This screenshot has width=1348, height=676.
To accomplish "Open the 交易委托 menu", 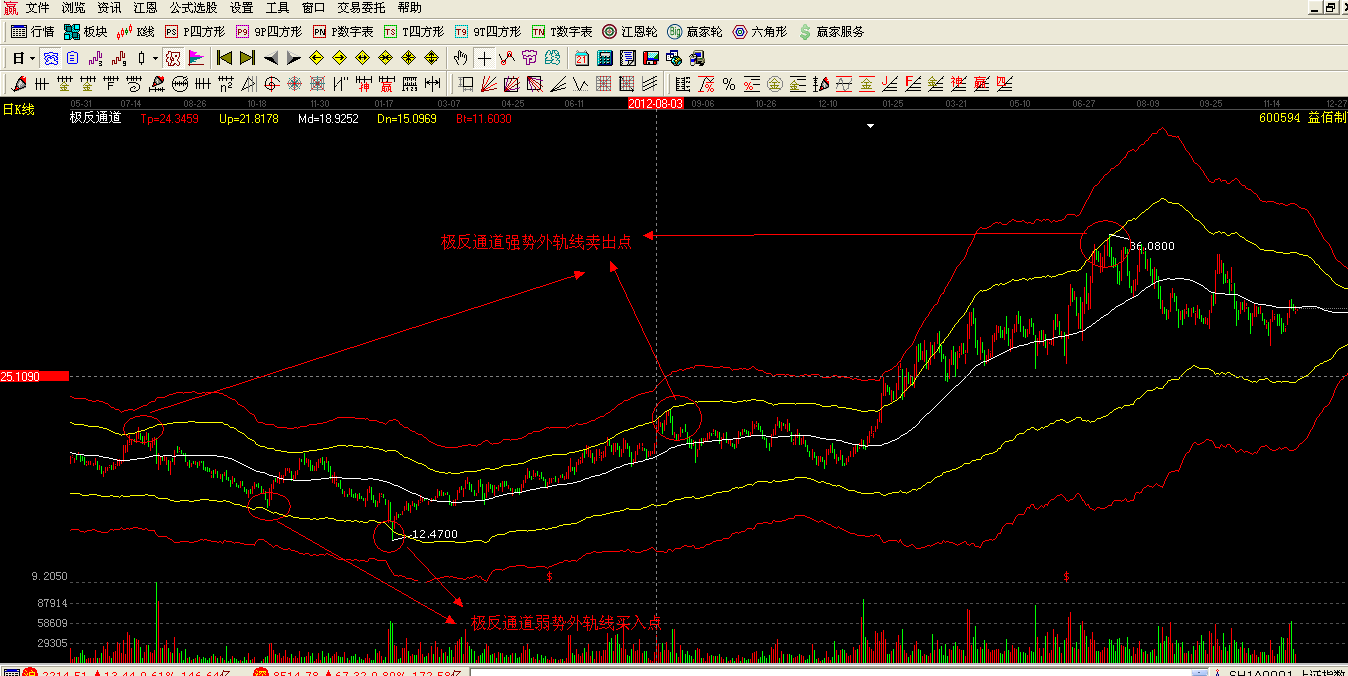I will click(361, 8).
